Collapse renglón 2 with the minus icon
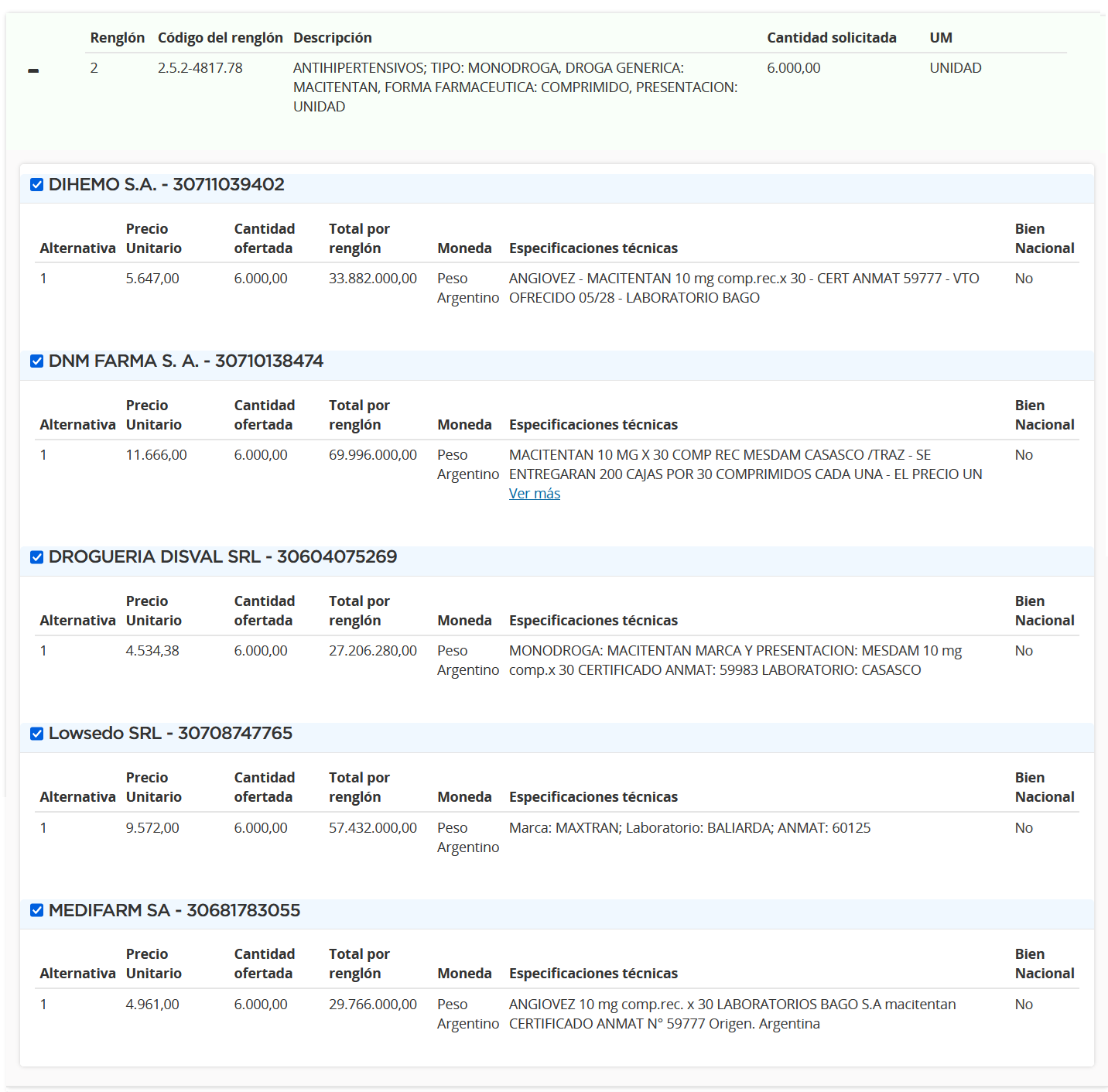The image size is (1108, 1092). coord(33,70)
